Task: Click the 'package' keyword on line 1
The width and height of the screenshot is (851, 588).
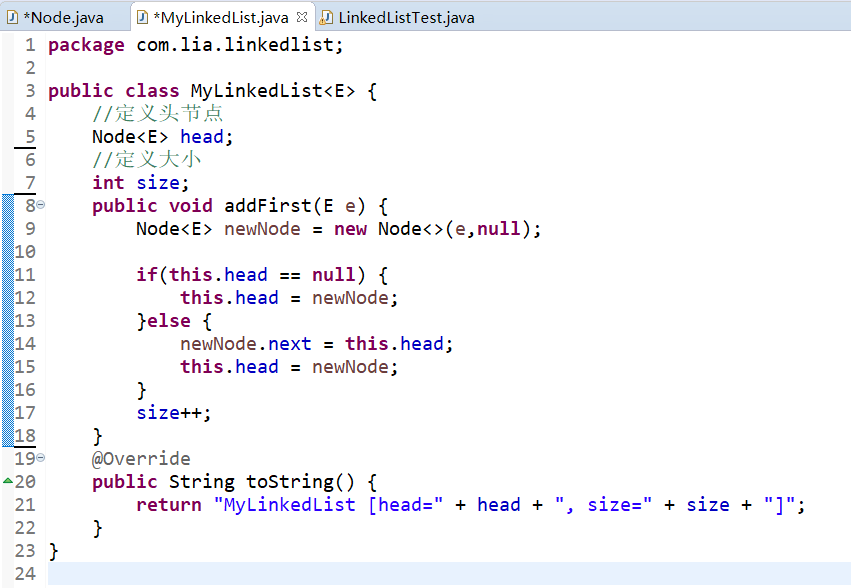Action: (x=86, y=45)
